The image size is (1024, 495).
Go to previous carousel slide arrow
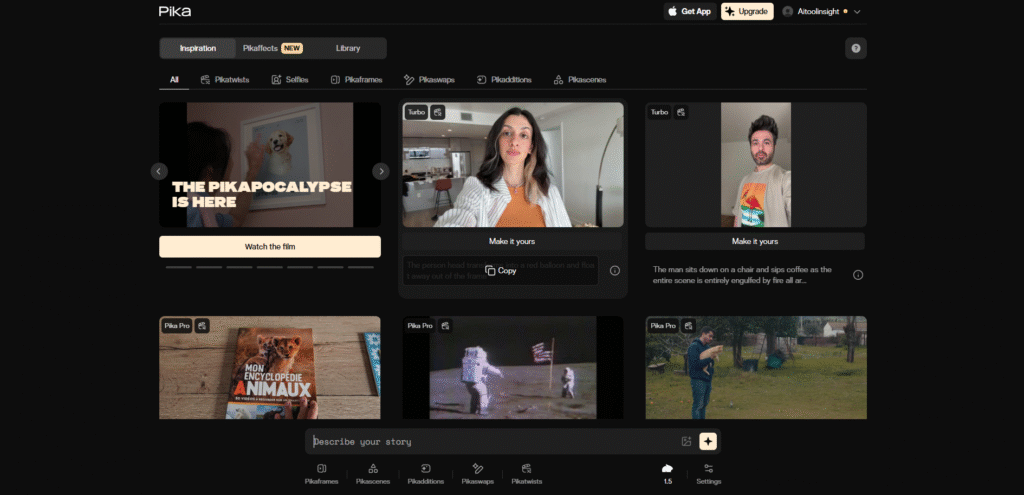point(159,171)
